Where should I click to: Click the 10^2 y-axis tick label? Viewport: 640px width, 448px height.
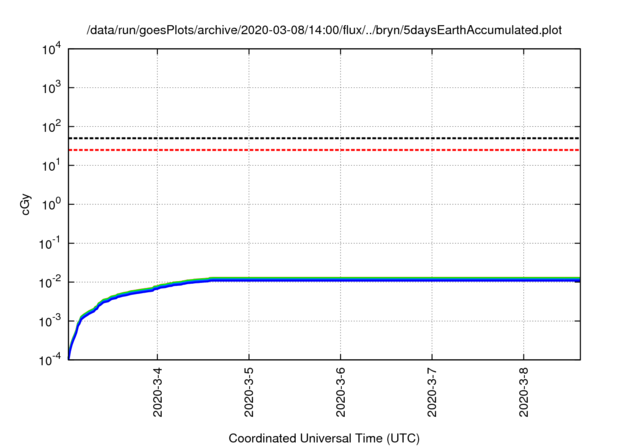pos(51,126)
